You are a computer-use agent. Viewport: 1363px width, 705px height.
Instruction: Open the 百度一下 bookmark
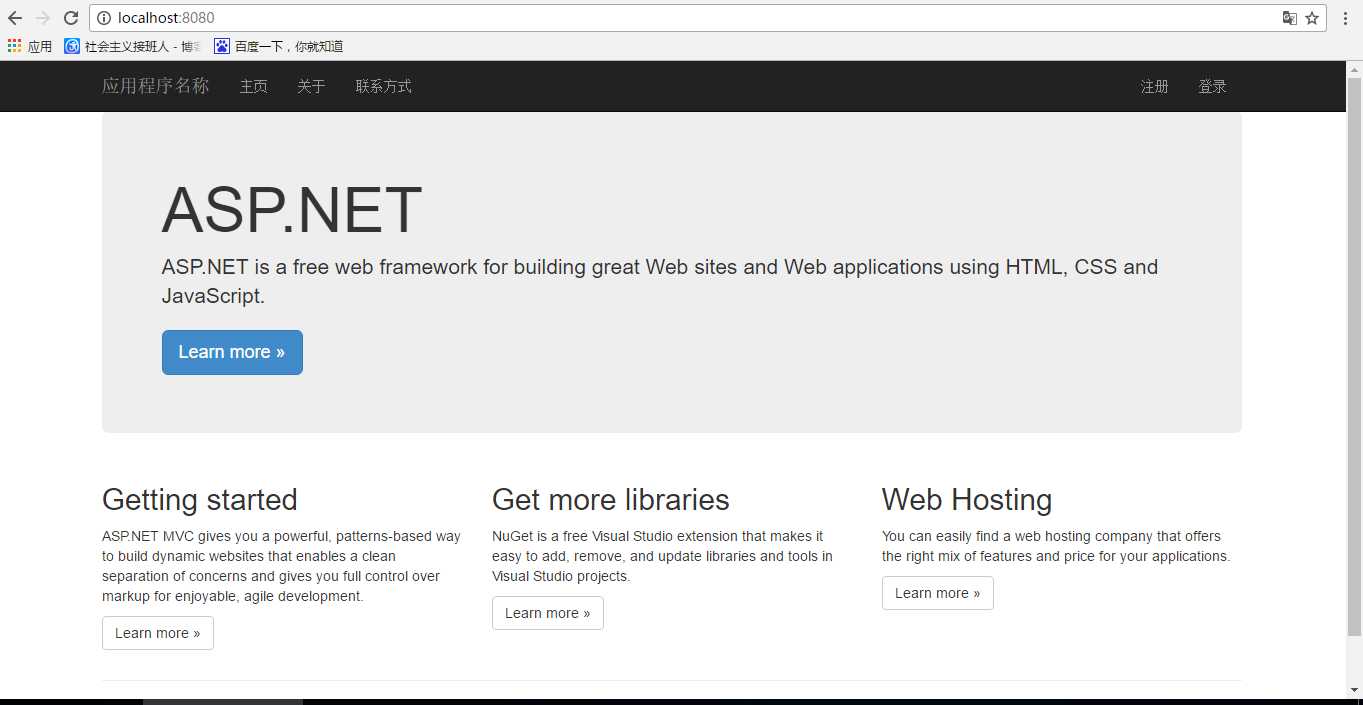tap(279, 46)
